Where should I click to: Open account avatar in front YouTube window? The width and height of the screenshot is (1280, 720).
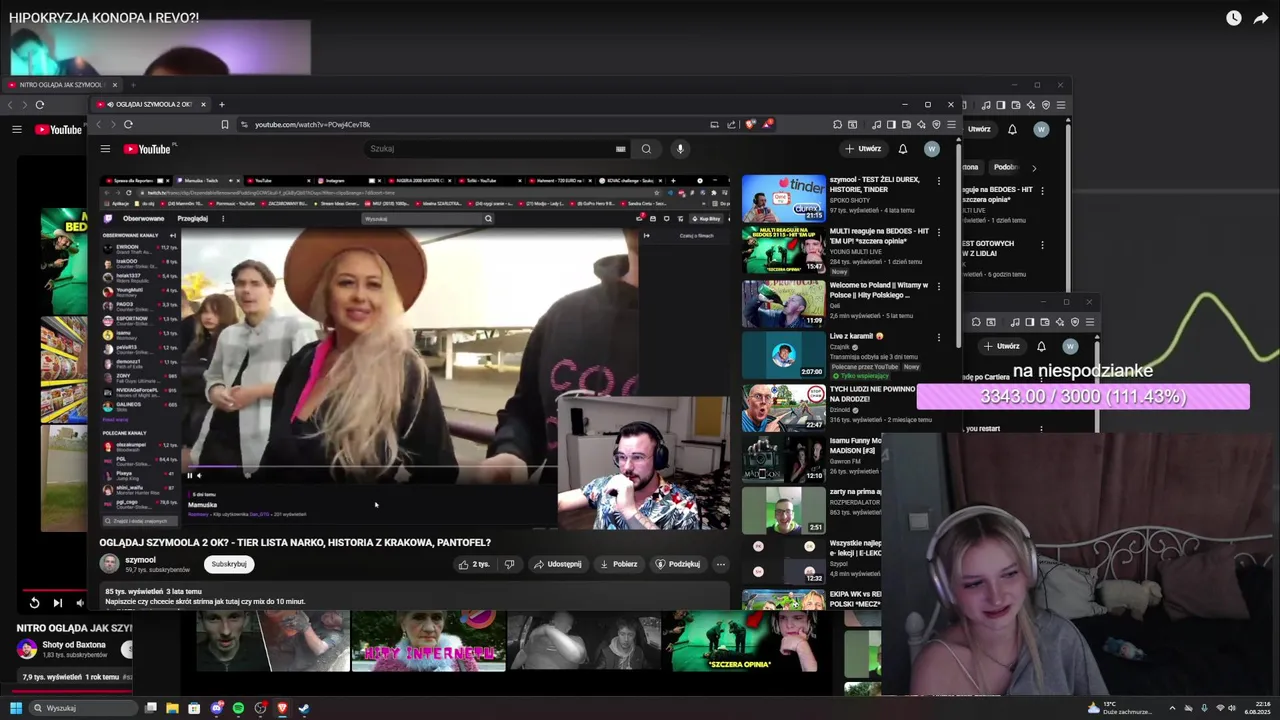(x=931, y=149)
